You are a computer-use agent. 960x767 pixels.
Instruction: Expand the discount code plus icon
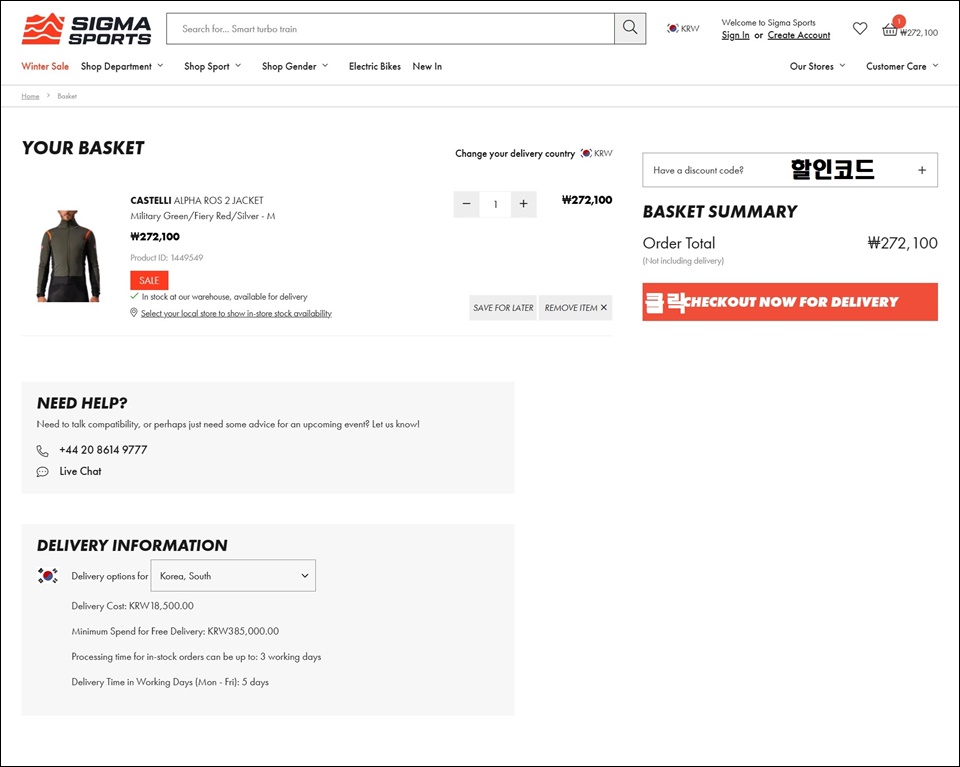921,170
